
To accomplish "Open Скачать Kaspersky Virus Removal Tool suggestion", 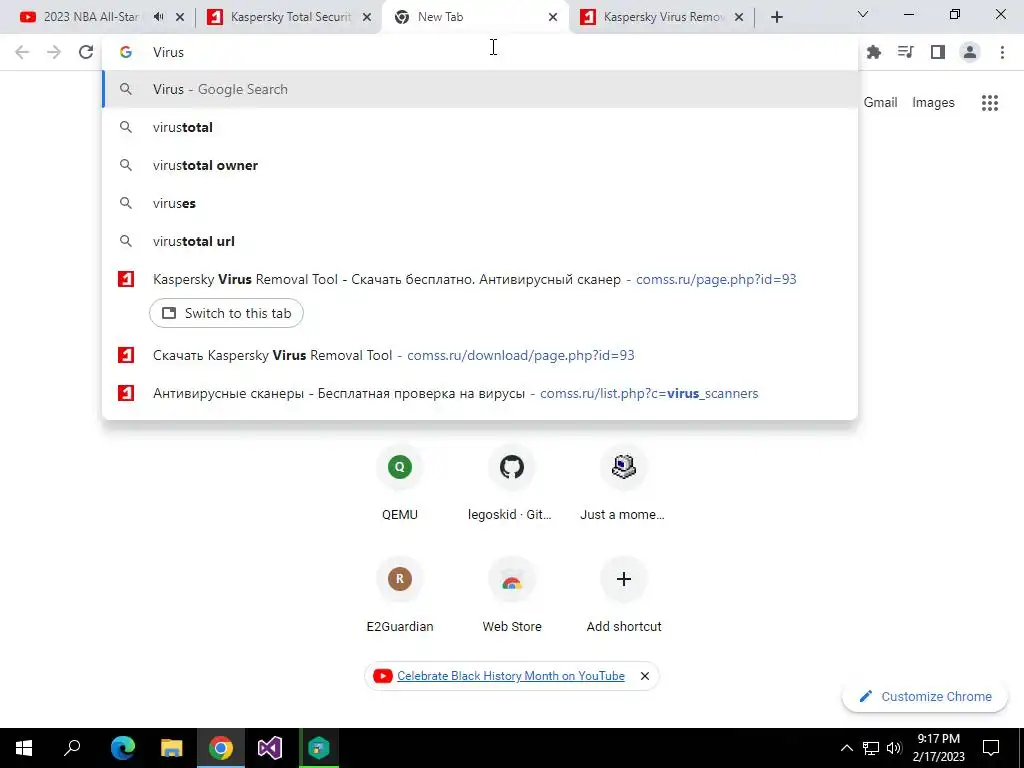I will [480, 355].
